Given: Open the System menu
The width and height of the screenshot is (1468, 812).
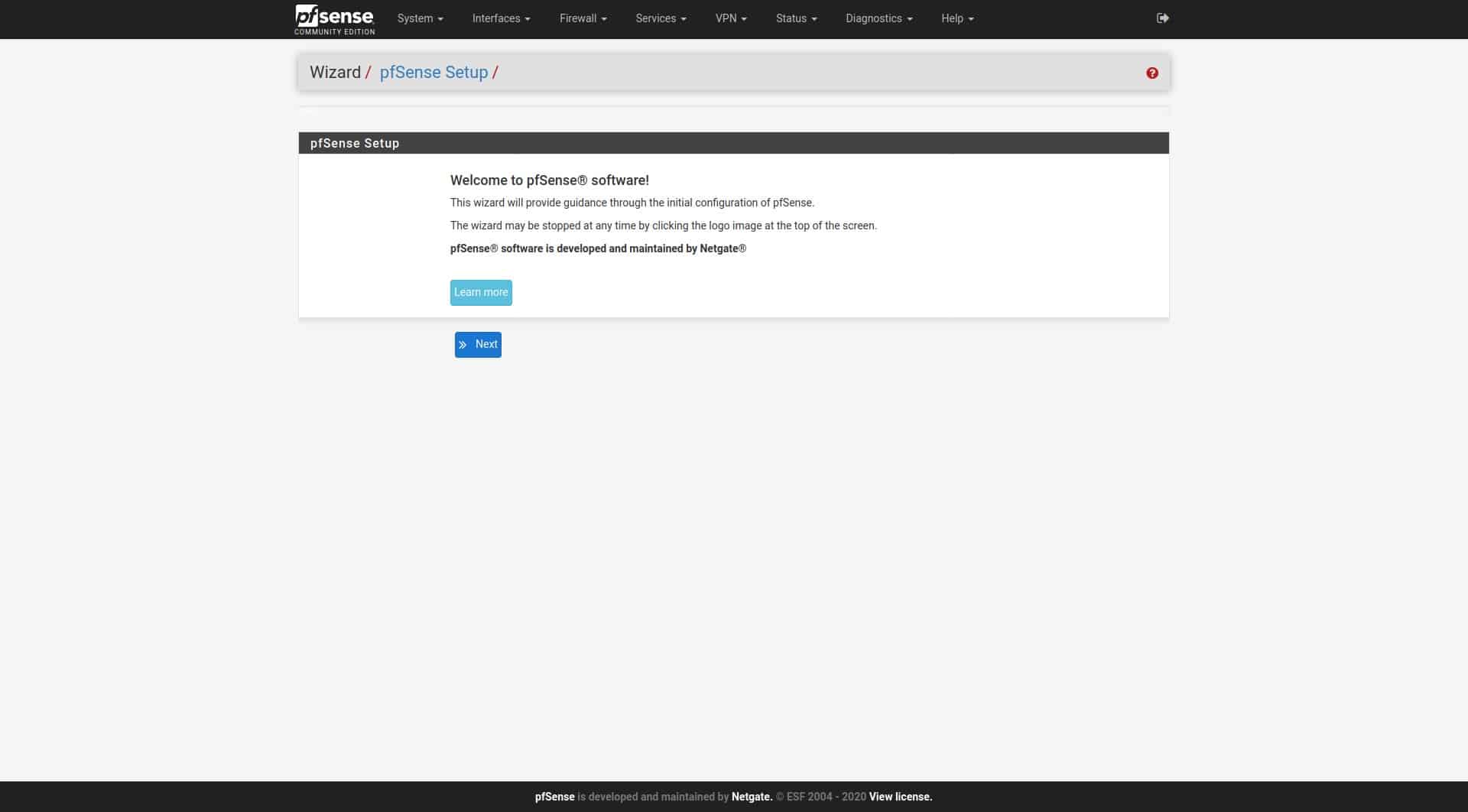Looking at the screenshot, I should [x=420, y=18].
